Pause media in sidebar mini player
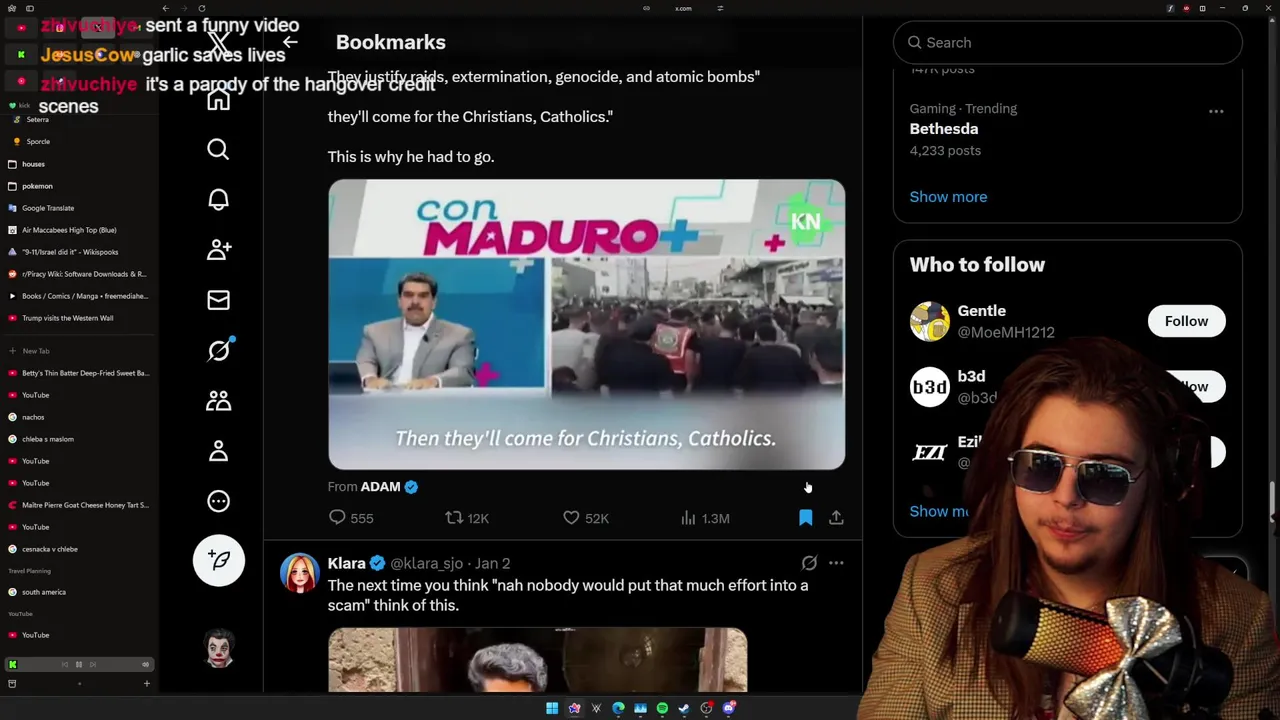Viewport: 1280px width, 720px height. pos(79,664)
